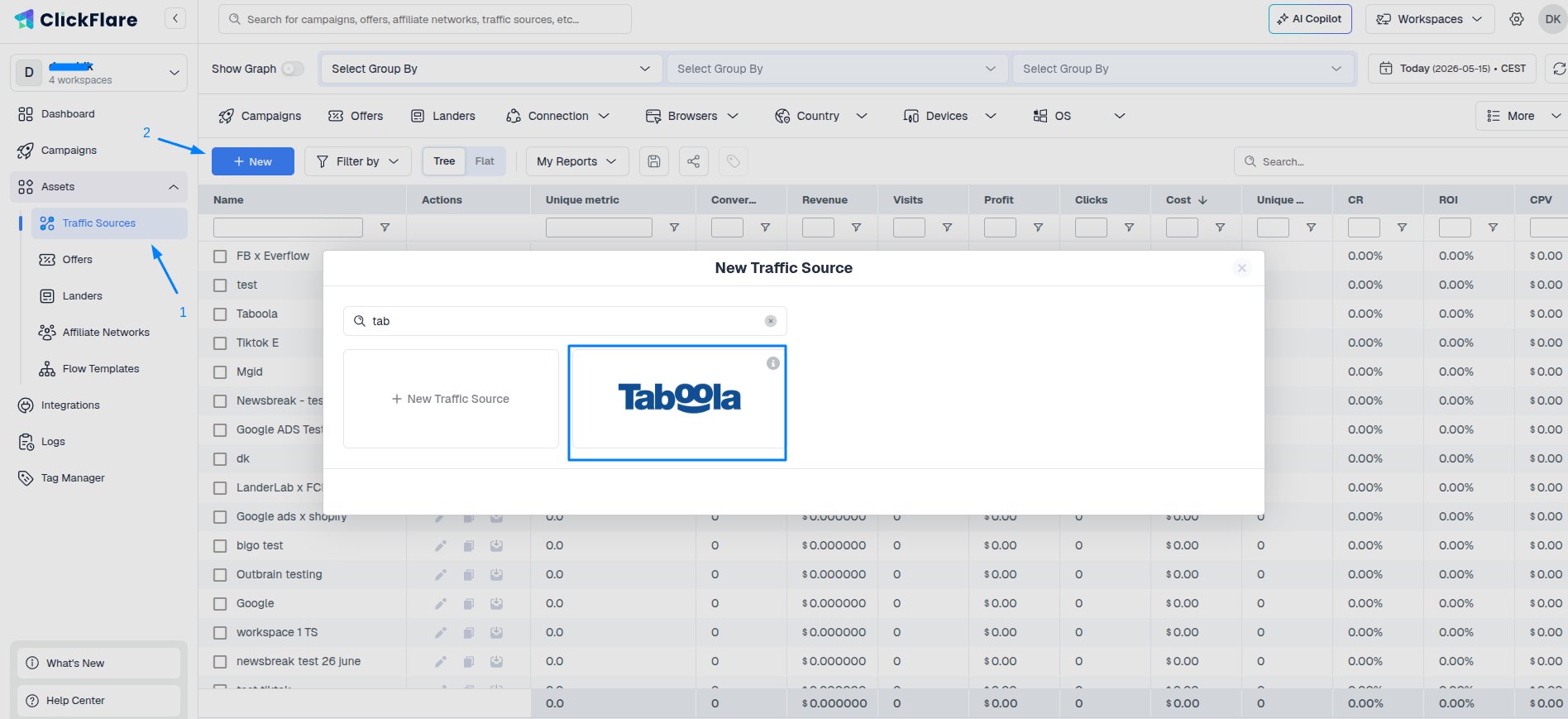Clear the tab search text
This screenshot has height=719, width=1568.
point(771,321)
